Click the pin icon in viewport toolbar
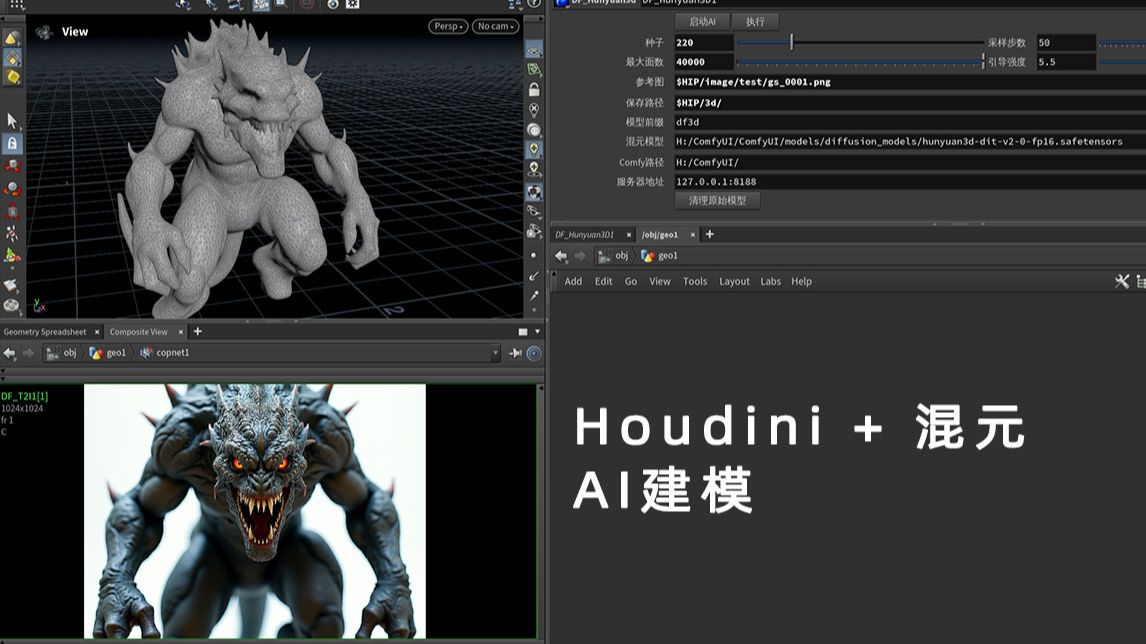 [534, 296]
